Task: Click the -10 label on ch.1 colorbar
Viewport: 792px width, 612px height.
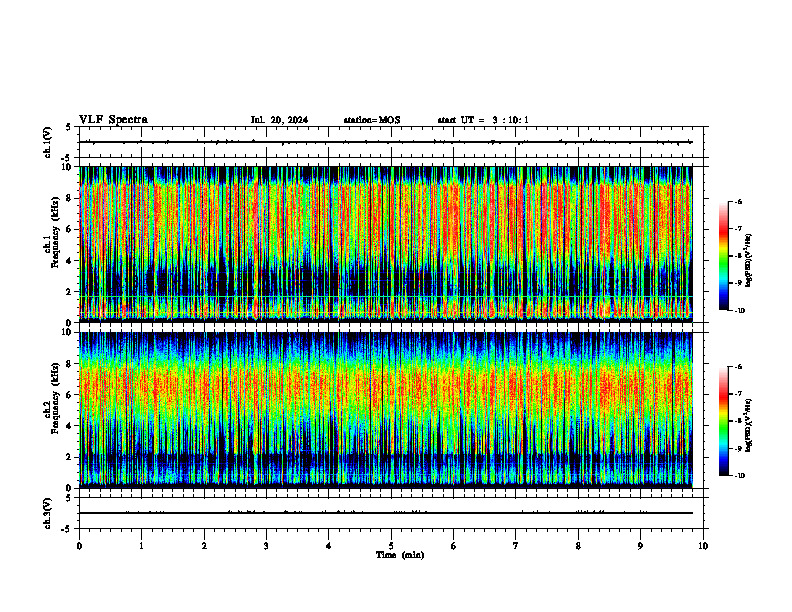Action: [x=739, y=311]
